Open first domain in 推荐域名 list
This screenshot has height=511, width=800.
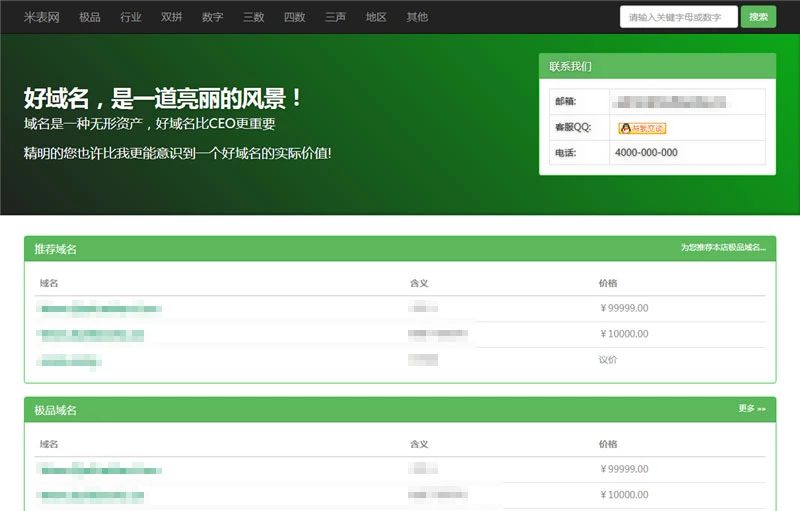[100, 309]
